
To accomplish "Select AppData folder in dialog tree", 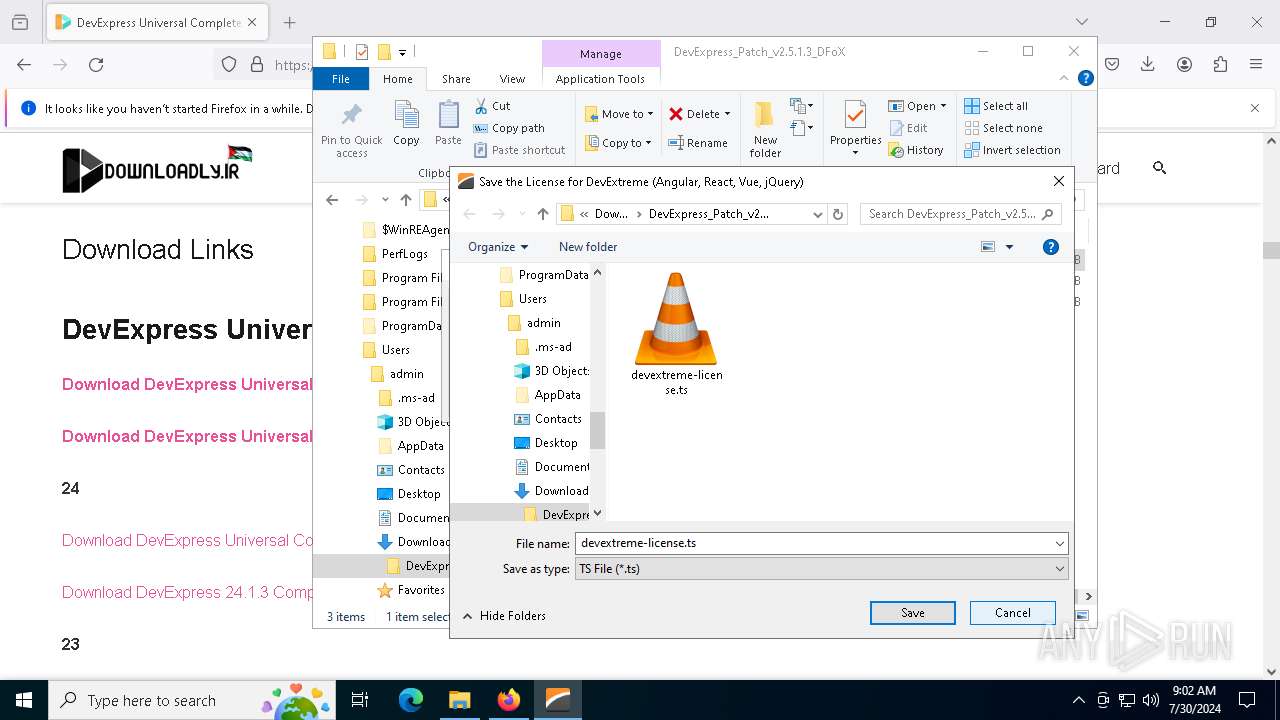I will [557, 395].
